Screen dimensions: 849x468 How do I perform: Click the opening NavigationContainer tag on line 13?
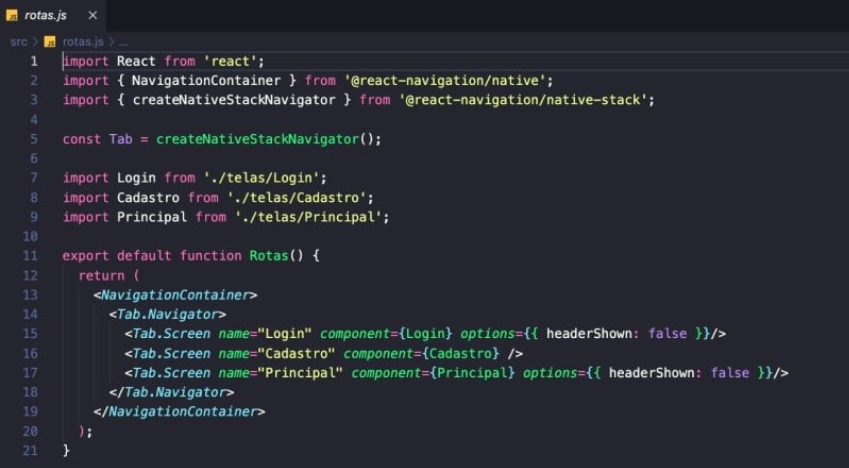coord(176,295)
